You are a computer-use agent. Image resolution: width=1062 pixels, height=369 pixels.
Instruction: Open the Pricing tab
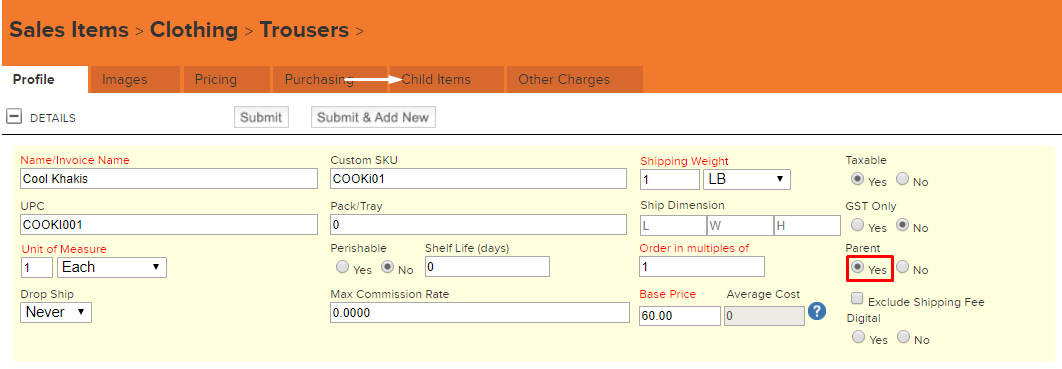coord(226,79)
